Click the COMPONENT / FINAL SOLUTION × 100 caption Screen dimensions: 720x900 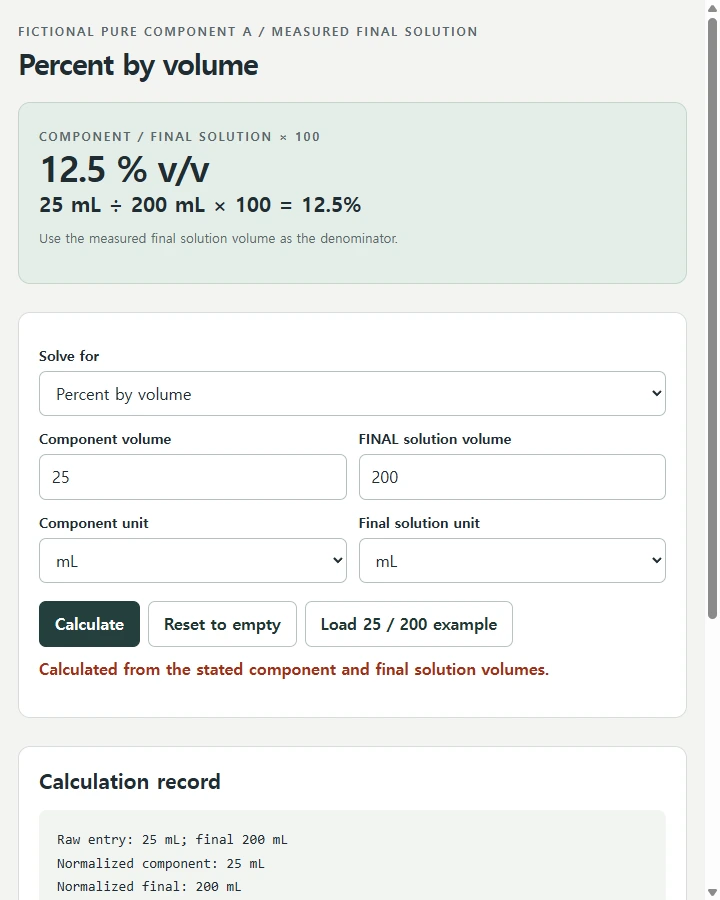[x=179, y=137]
